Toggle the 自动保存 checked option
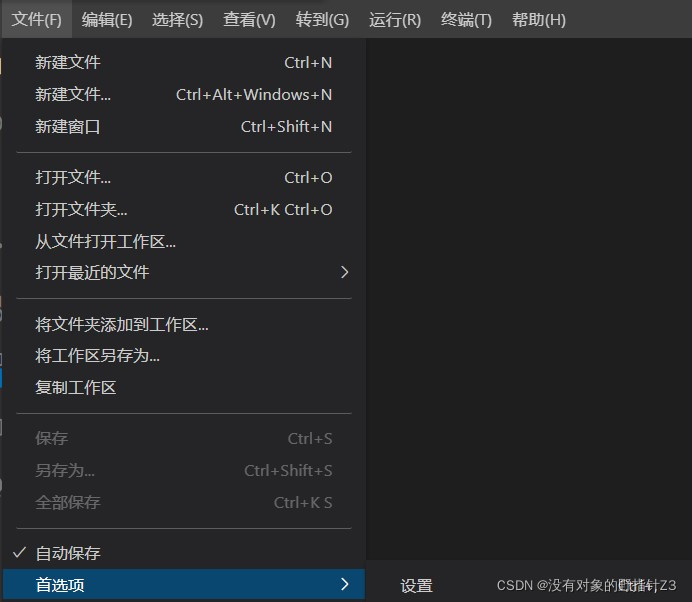The width and height of the screenshot is (692, 602). [184, 553]
